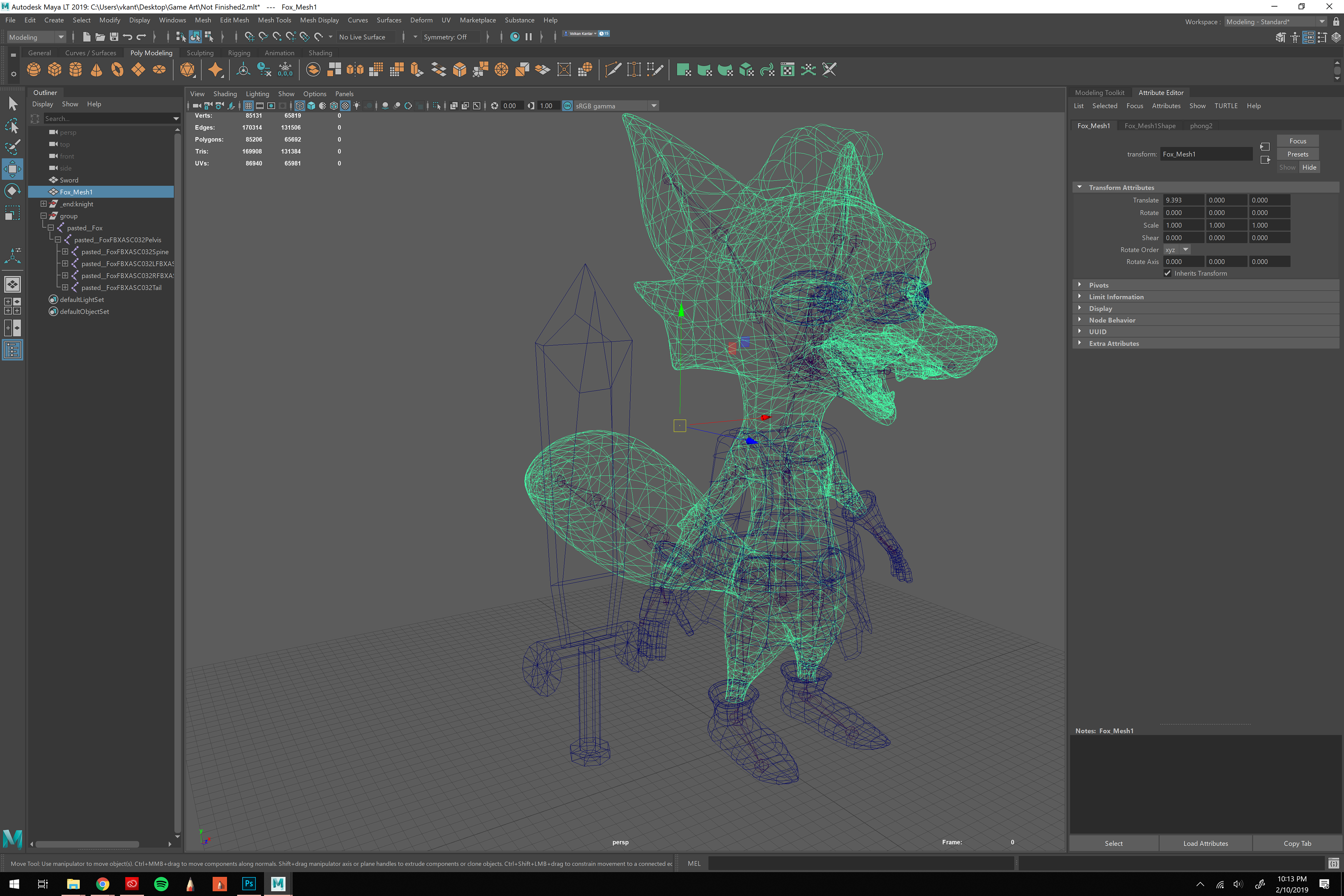Click the Mirror geometry shelf icon
The image size is (1344, 896).
(x=355, y=70)
